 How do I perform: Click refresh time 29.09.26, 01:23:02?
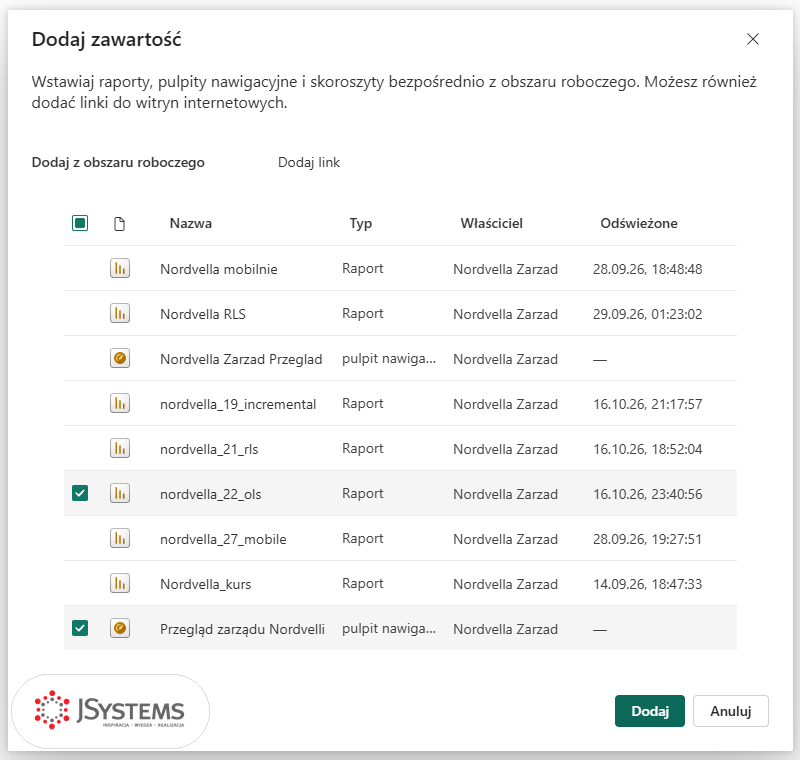[647, 314]
